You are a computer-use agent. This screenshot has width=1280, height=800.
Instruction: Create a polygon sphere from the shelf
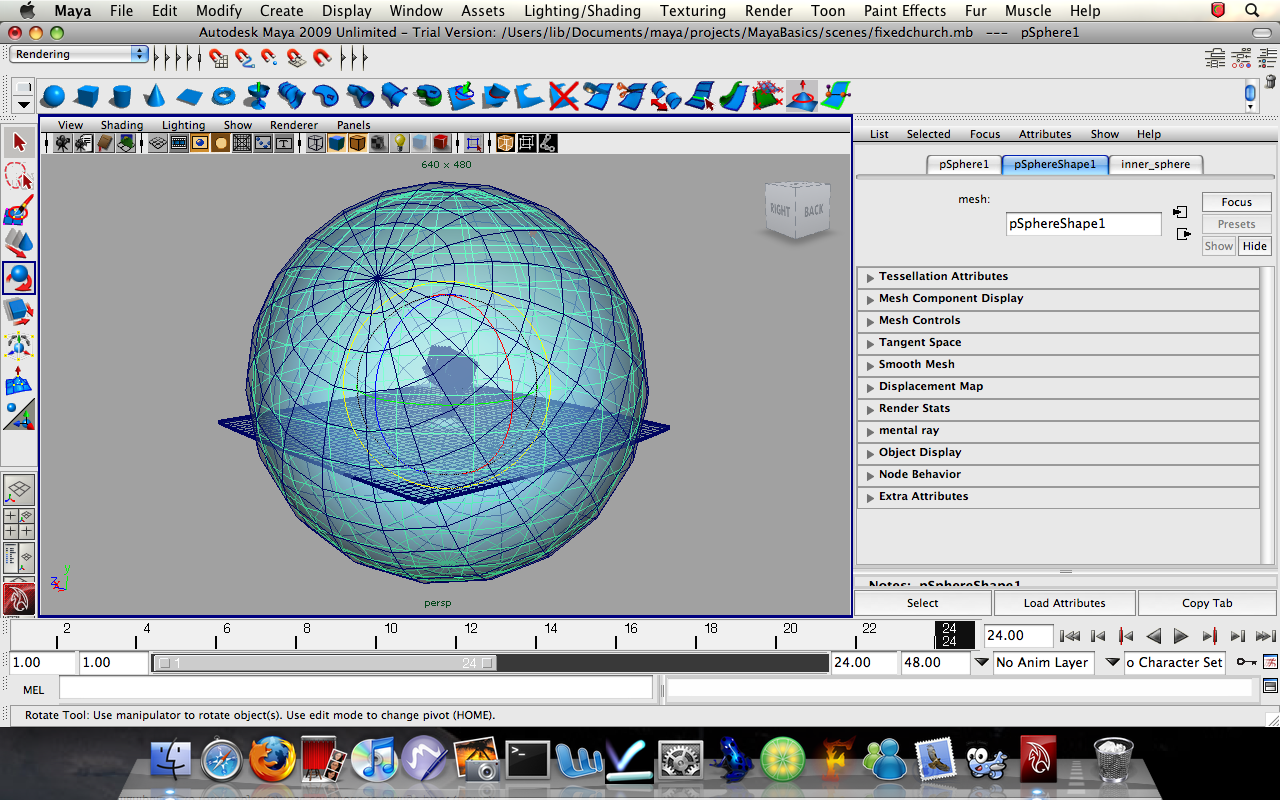(53, 97)
